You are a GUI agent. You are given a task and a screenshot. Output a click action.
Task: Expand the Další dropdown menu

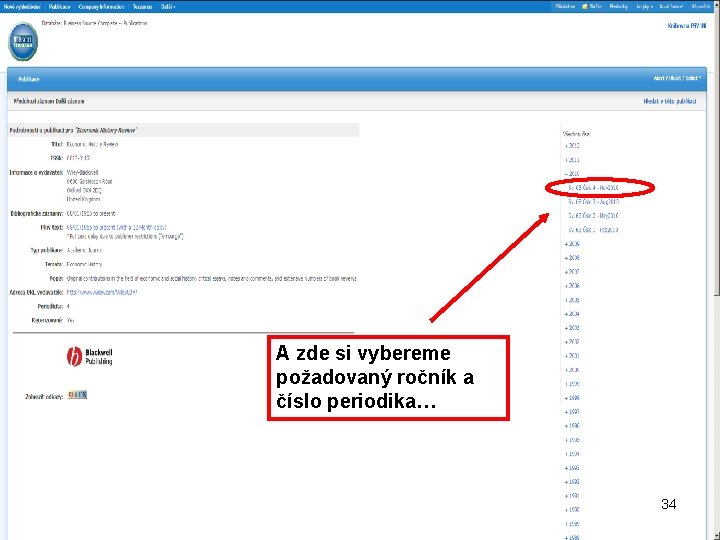[x=168, y=6]
